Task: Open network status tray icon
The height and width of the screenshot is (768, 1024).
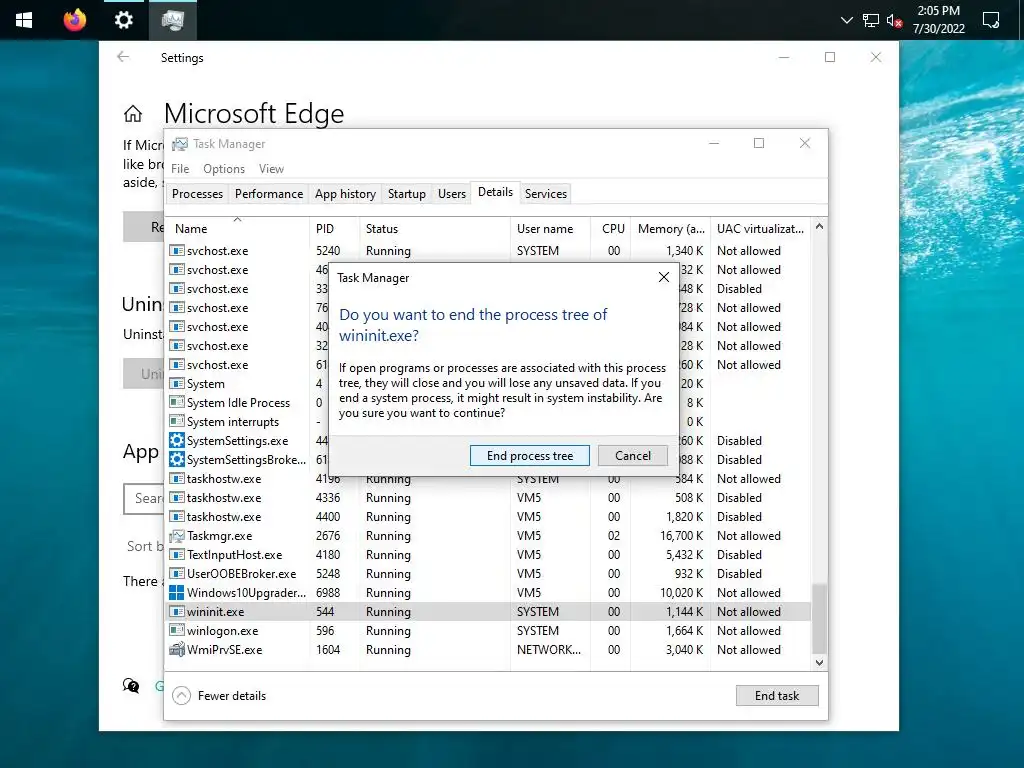Action: [x=871, y=20]
